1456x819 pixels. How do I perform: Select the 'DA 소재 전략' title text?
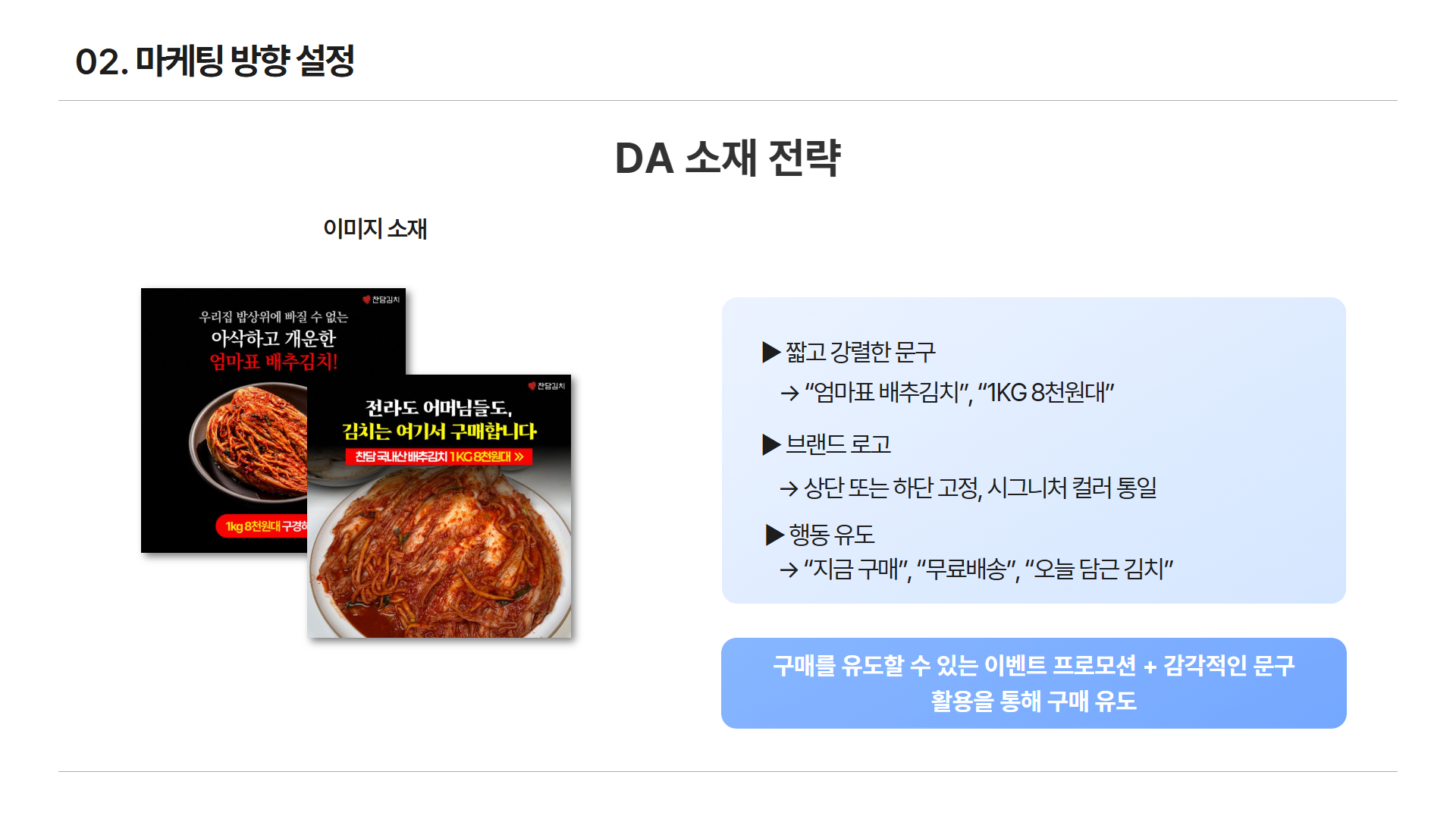[727, 158]
